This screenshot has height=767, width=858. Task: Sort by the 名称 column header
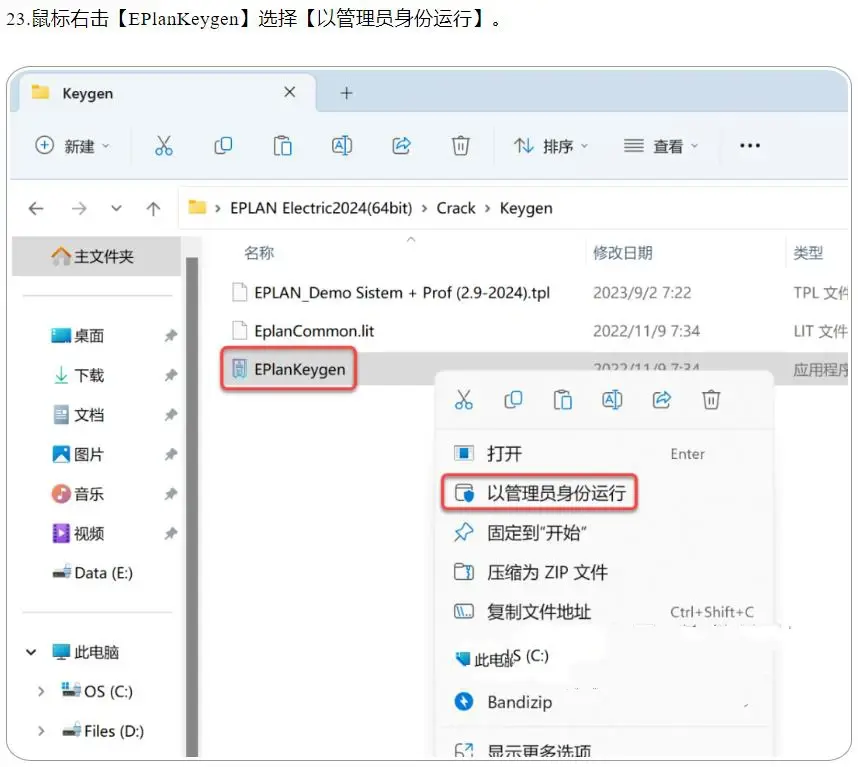[259, 253]
